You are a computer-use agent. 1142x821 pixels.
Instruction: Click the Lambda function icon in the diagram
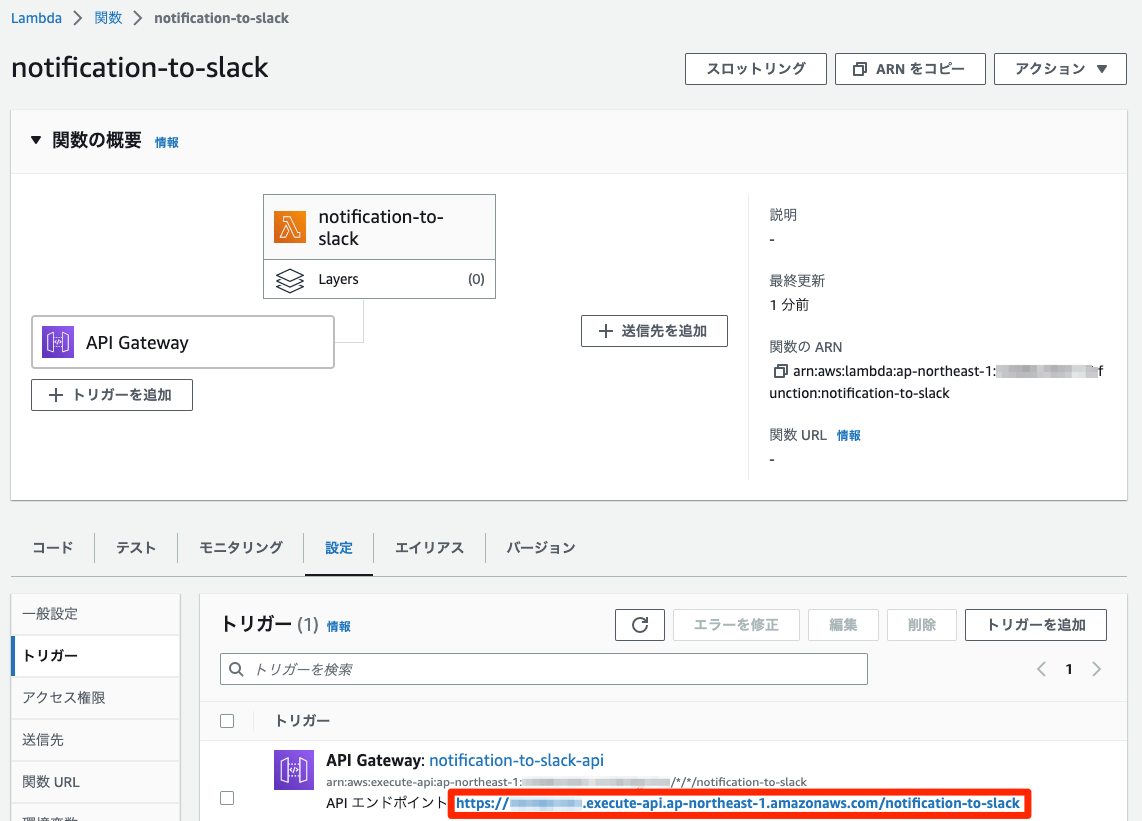(x=290, y=227)
